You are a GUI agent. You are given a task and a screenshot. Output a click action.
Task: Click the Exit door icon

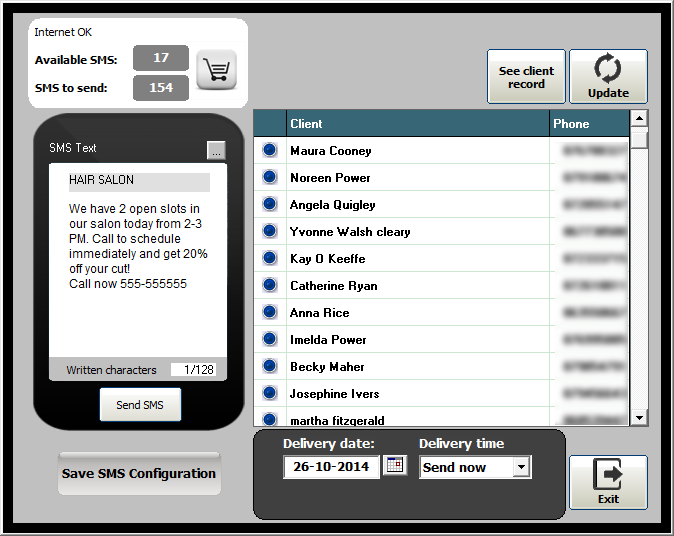[608, 475]
